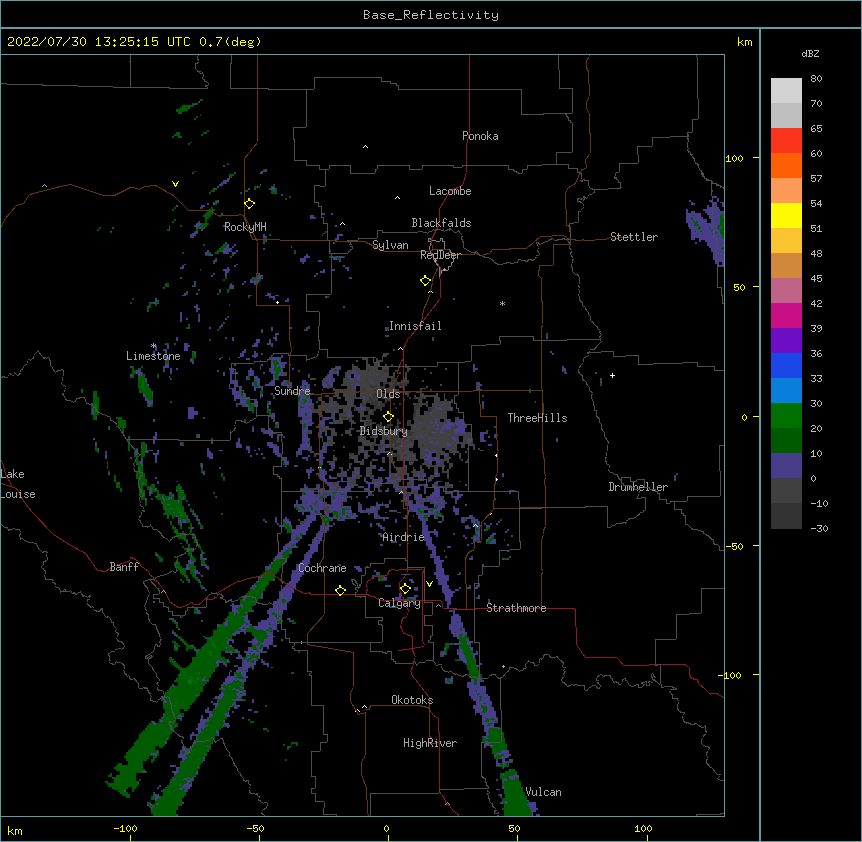
Task: Pick the royal blue 36-33 dBZ swatch
Action: (x=786, y=366)
